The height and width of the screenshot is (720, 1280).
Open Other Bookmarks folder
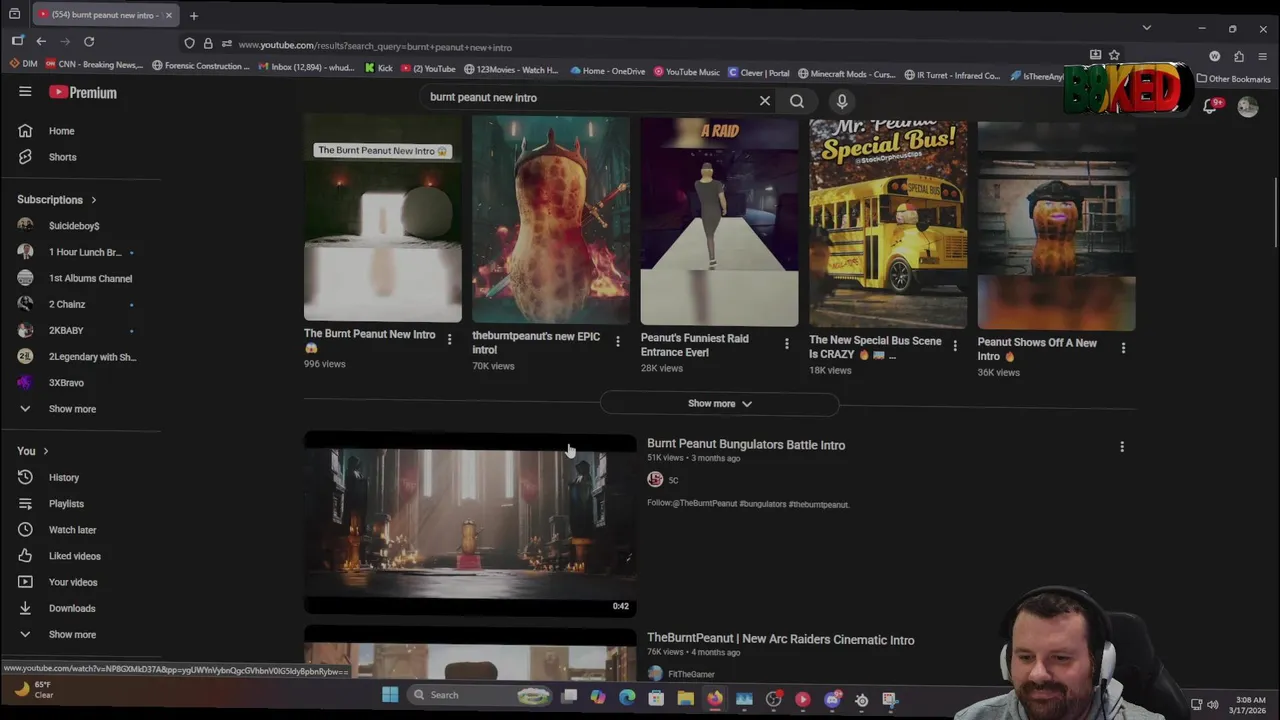(x=1234, y=79)
